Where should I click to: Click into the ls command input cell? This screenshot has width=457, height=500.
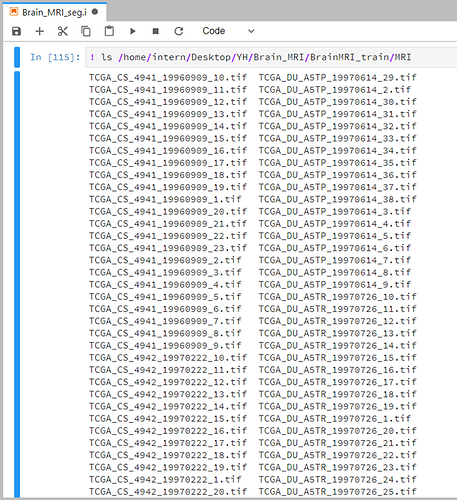(271, 57)
